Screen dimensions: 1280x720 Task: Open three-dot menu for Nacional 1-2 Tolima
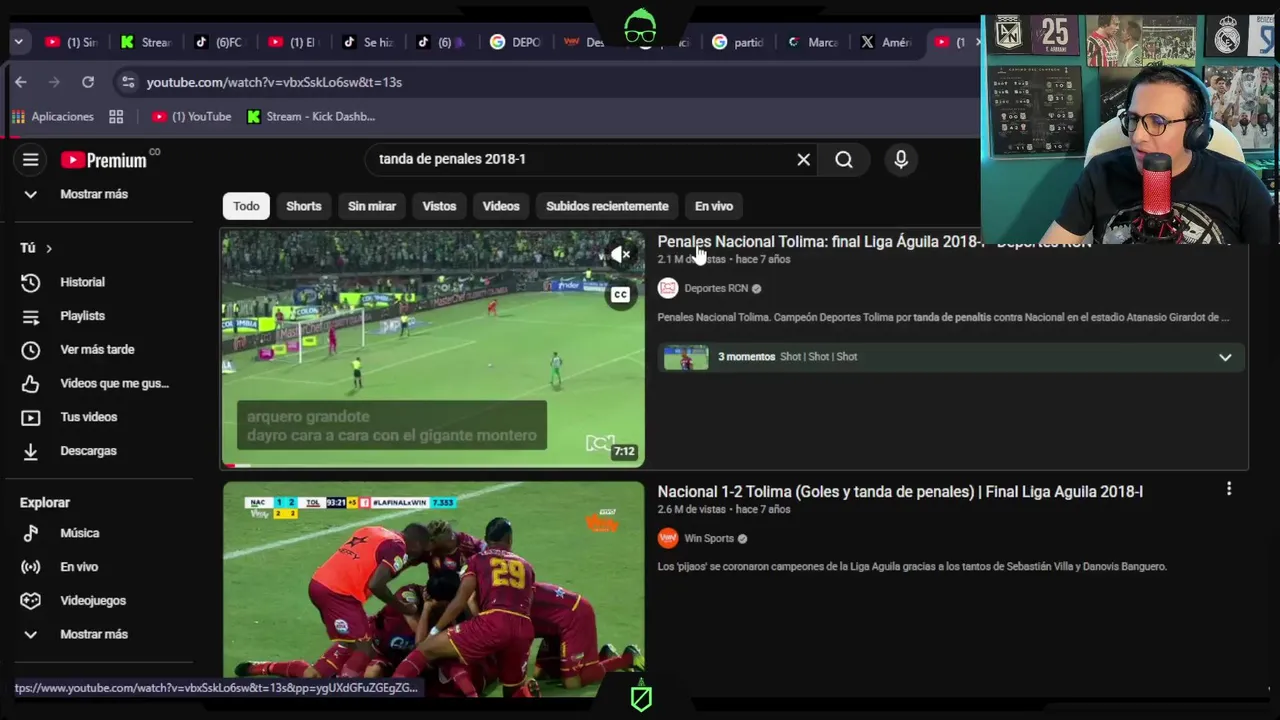(1229, 489)
